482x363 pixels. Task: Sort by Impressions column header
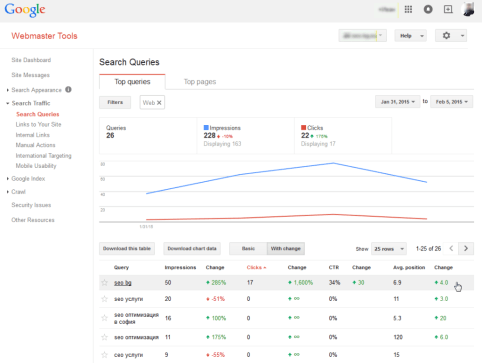tap(180, 267)
